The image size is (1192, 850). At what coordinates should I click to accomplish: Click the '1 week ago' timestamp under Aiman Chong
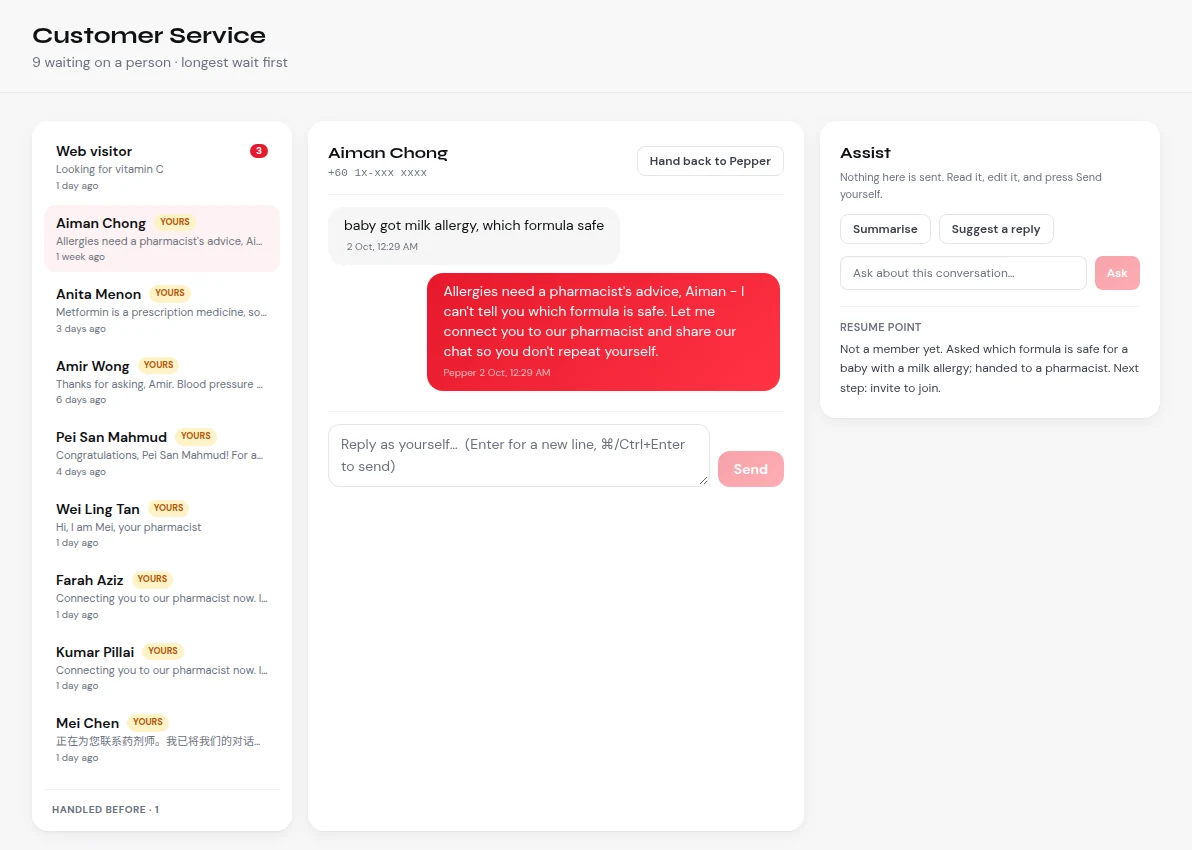pyautogui.click(x=80, y=257)
